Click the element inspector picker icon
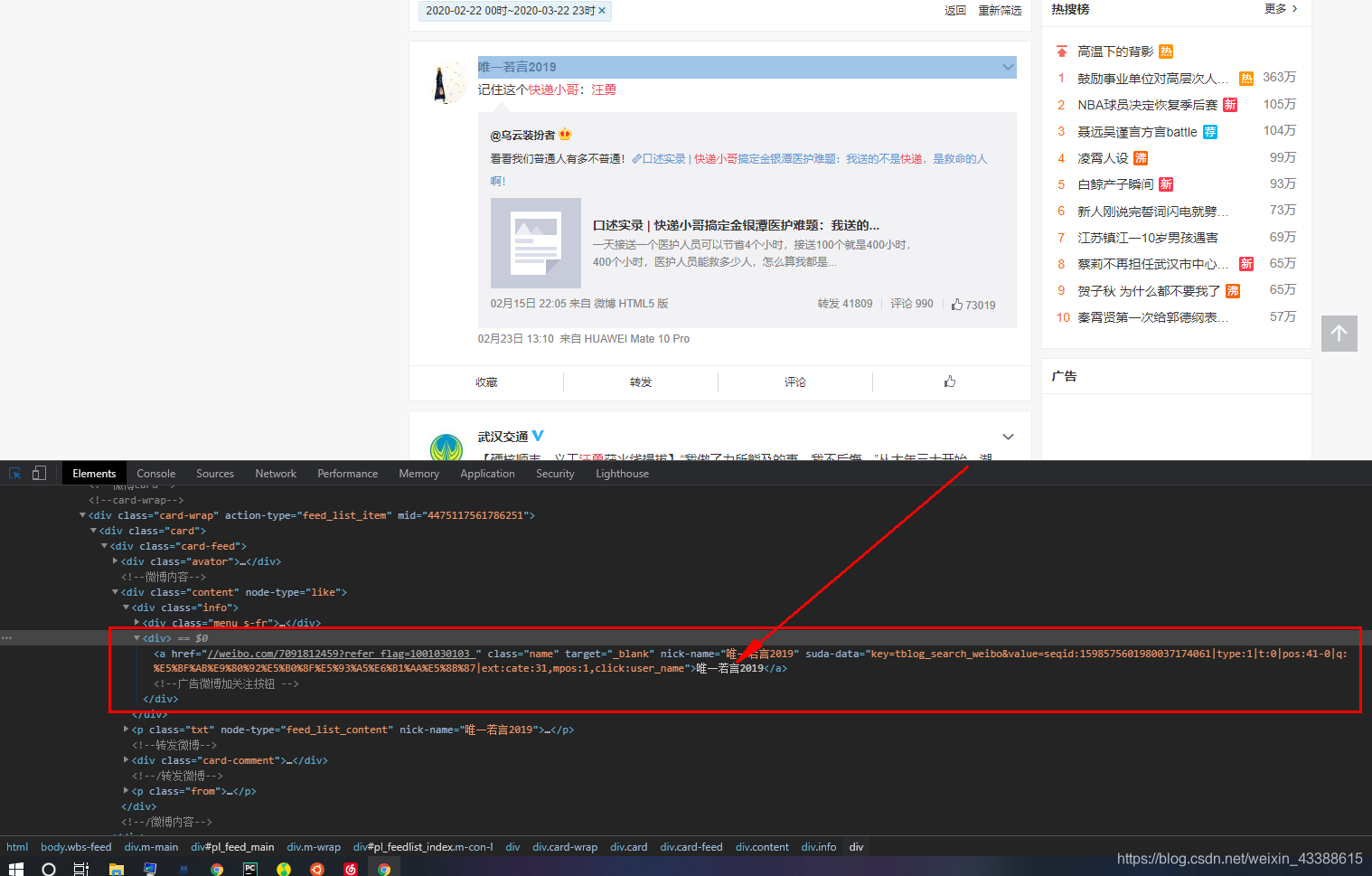 14,473
